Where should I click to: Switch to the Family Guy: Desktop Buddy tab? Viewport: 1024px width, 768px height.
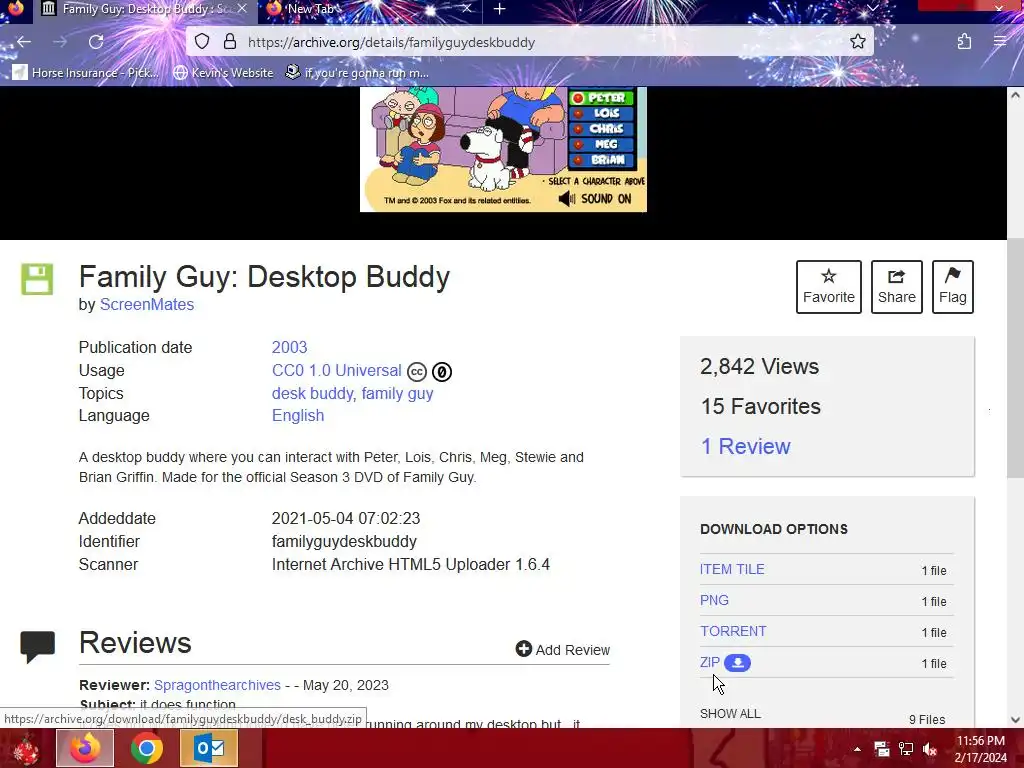[144, 9]
